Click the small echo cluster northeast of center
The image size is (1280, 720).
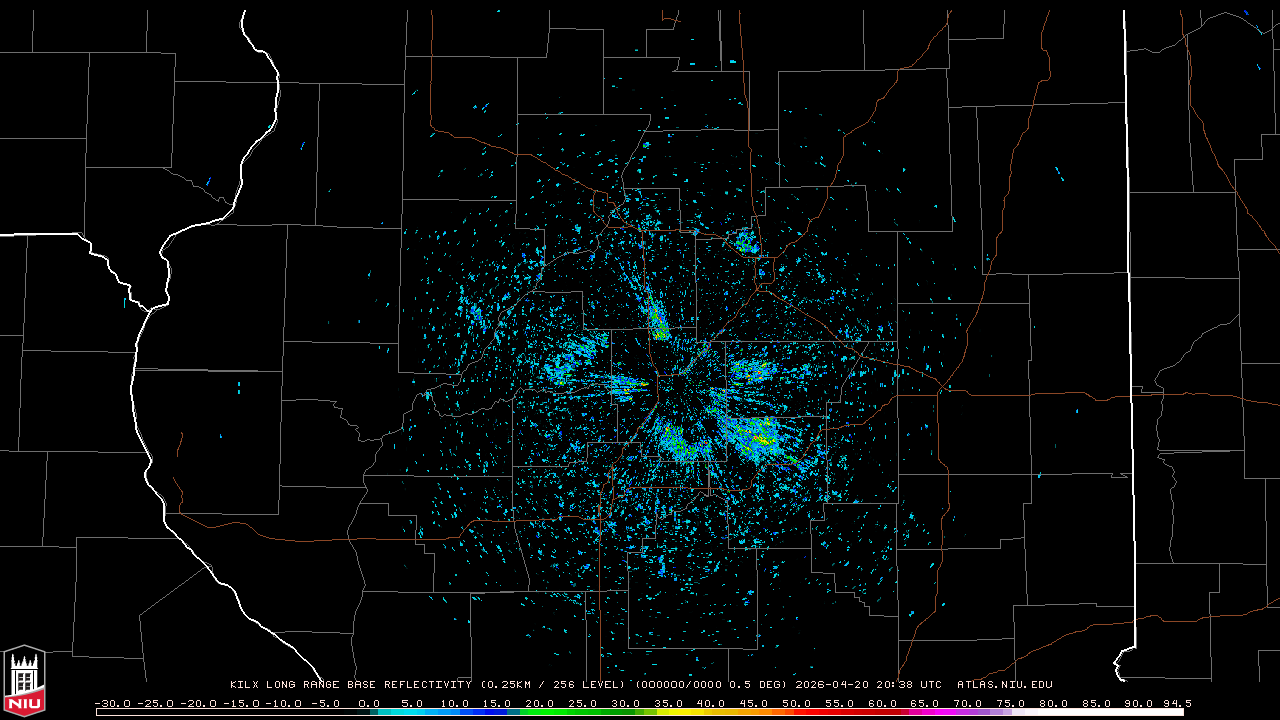click(x=746, y=241)
